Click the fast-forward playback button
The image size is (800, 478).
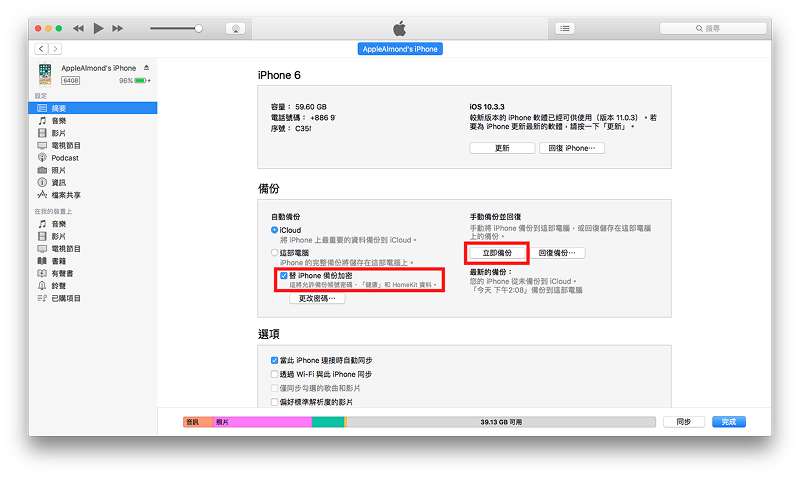pyautogui.click(x=117, y=29)
